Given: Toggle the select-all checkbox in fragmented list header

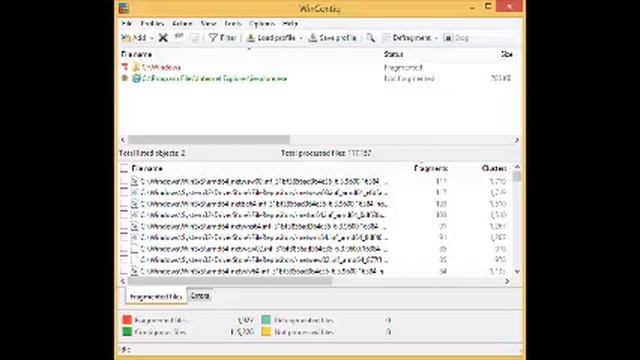Looking at the screenshot, I should 124,169.
